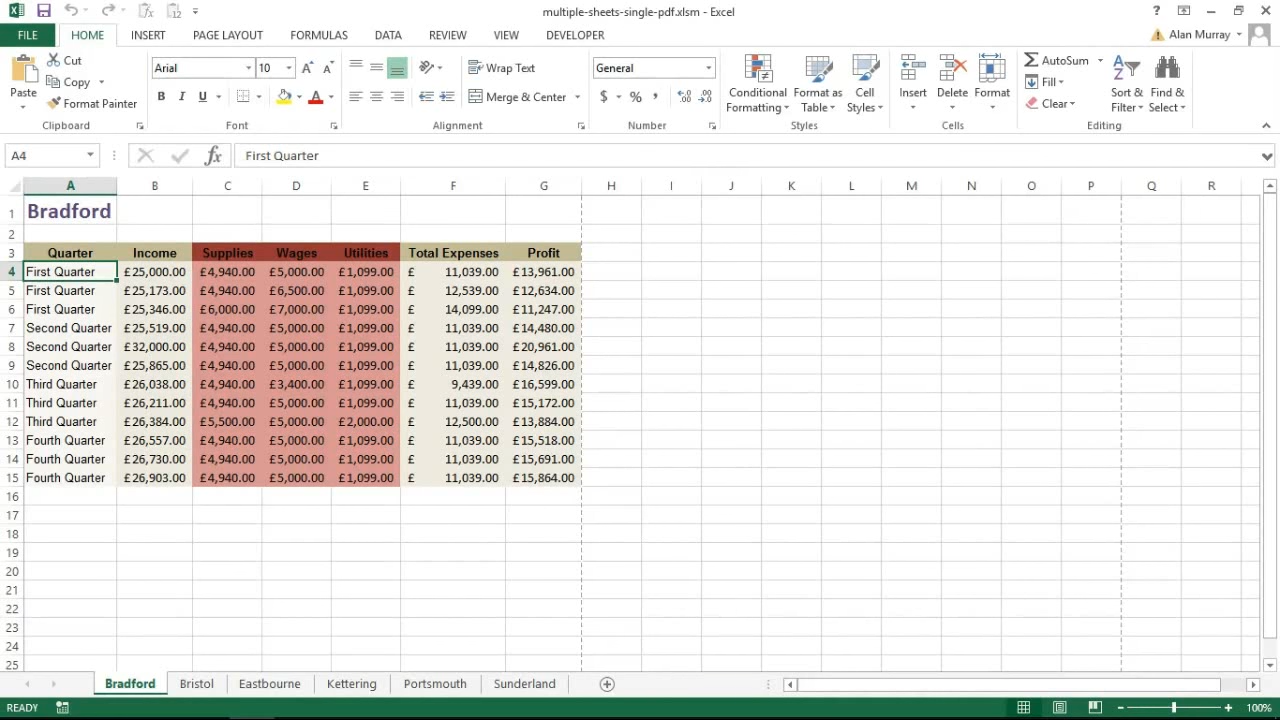Open the General number format dropdown
Screen dimensions: 1280x720
[x=708, y=68]
